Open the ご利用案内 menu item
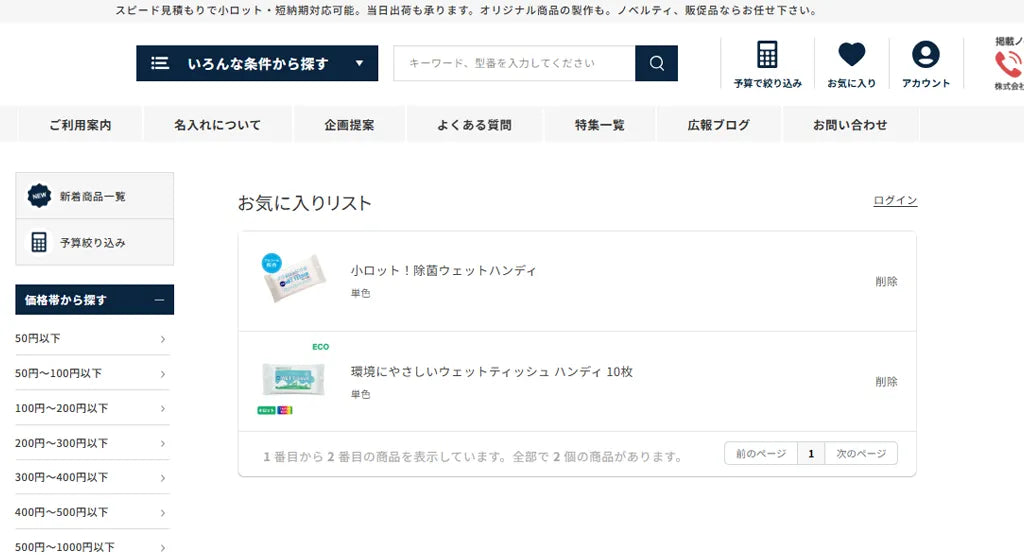 coord(80,125)
